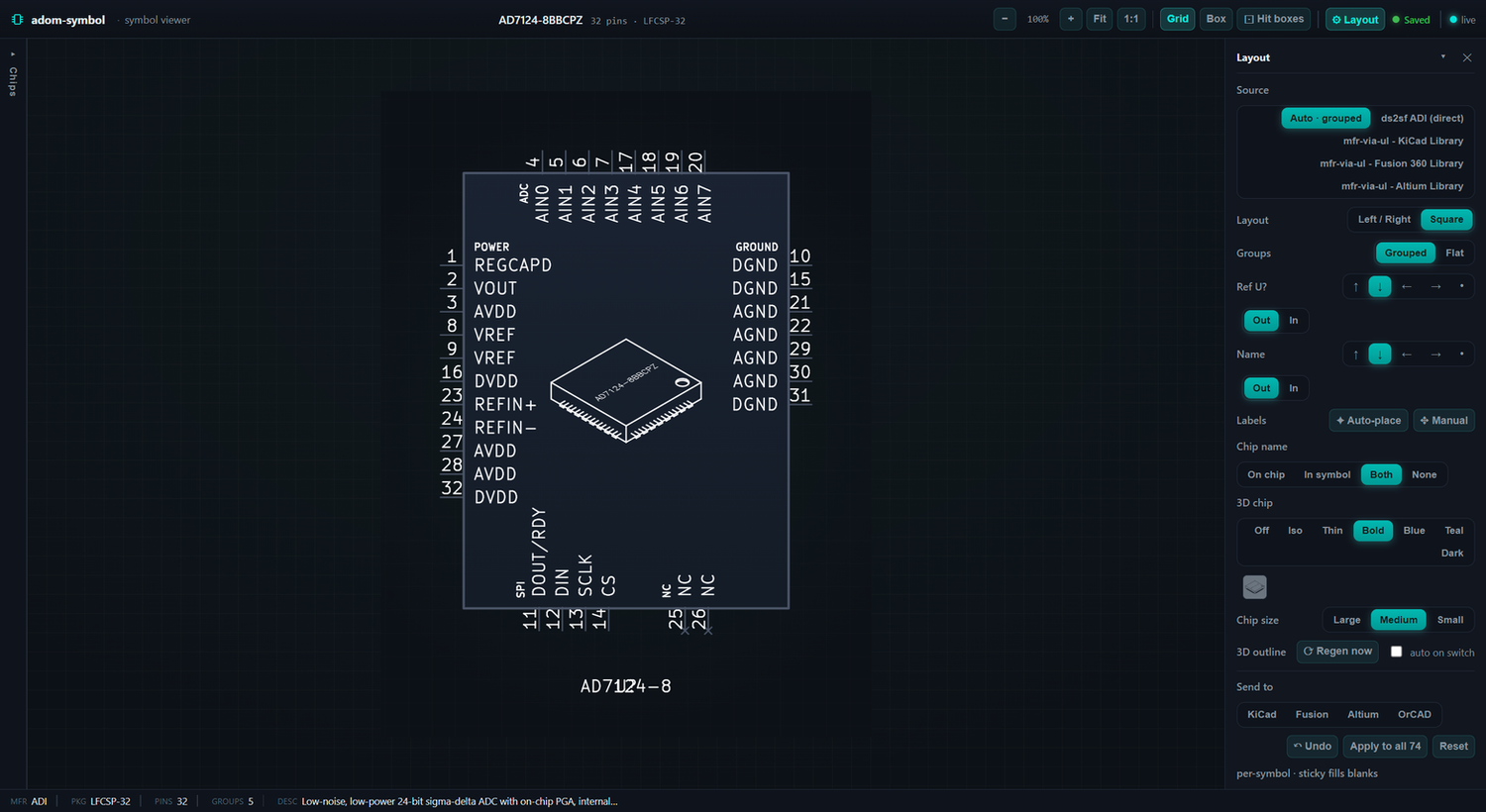Image resolution: width=1486 pixels, height=812 pixels.
Task: Send symbol to KiCad
Action: 1261,715
